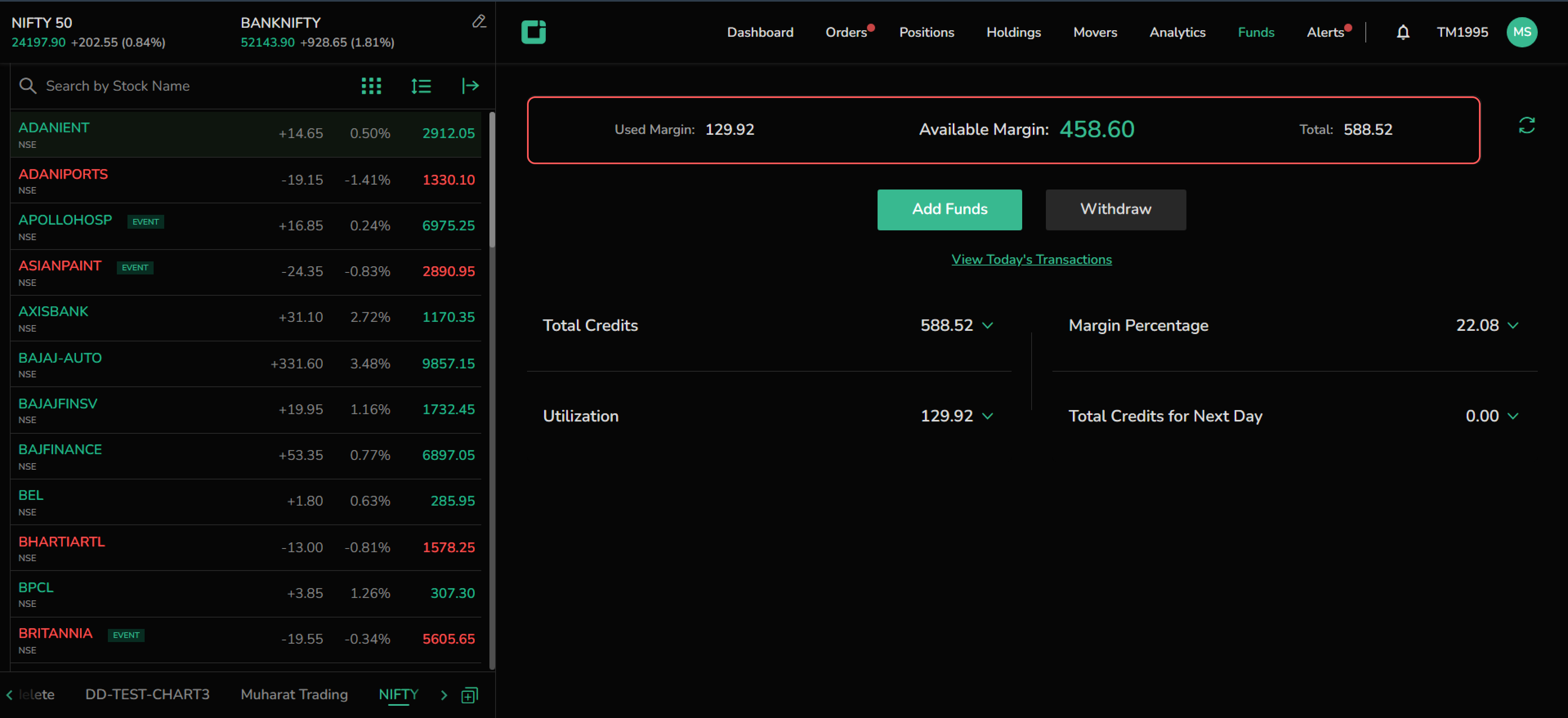Image resolution: width=1568 pixels, height=718 pixels.
Task: Click the edit pencil icon beside BANKNIFTY
Action: [x=479, y=22]
